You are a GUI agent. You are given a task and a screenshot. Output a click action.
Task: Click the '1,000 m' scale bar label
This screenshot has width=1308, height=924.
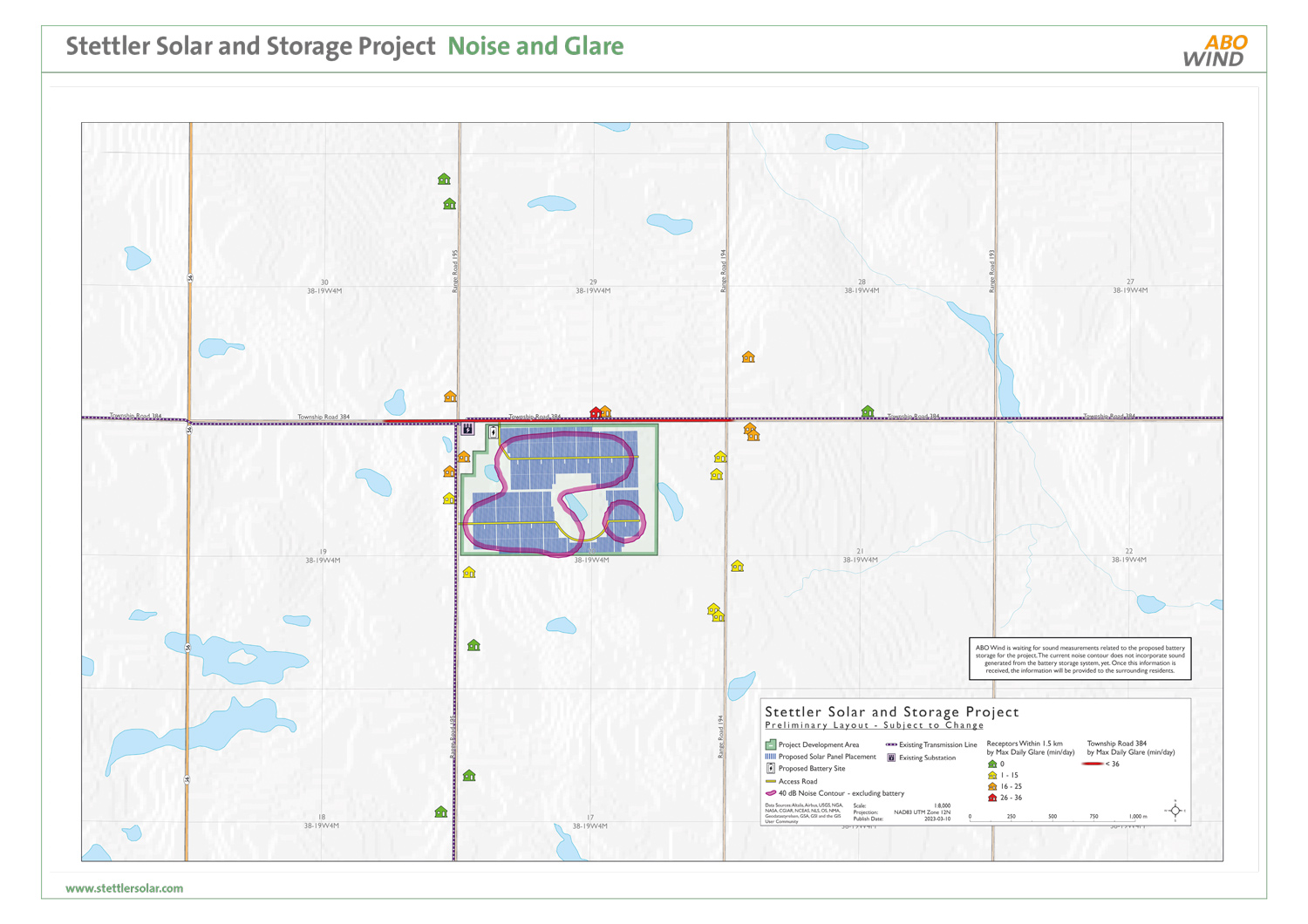[1138, 817]
